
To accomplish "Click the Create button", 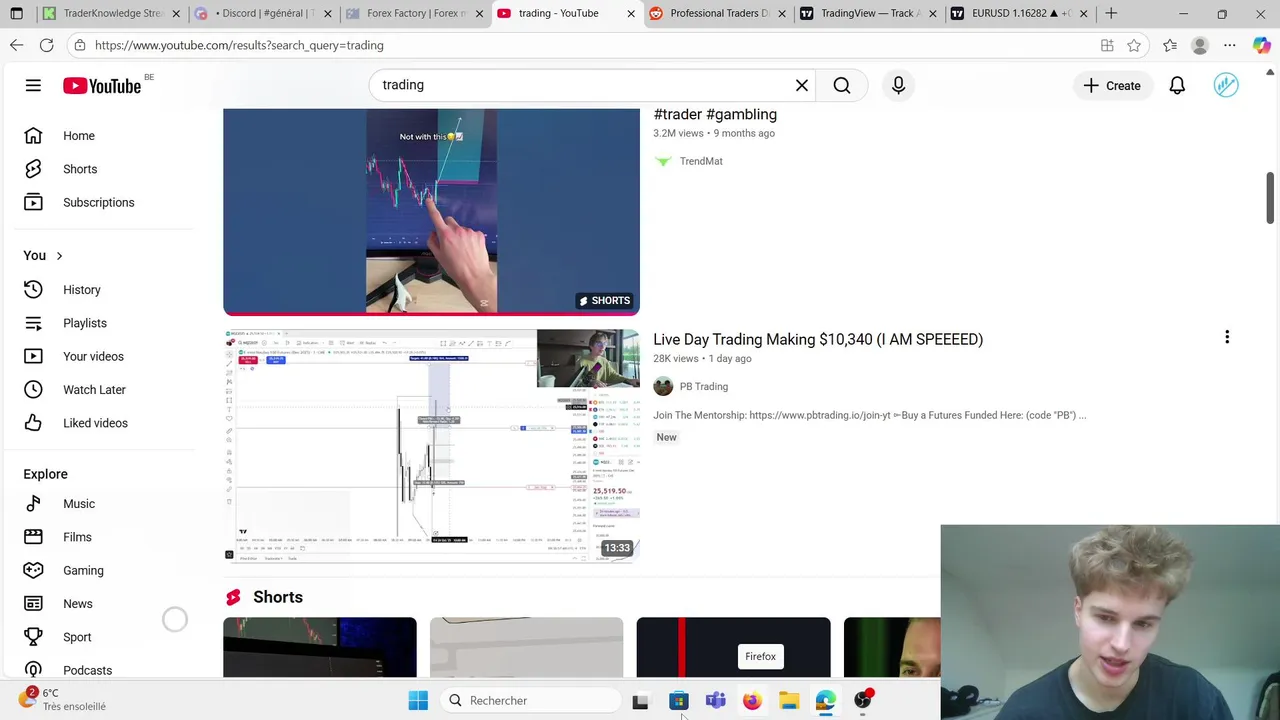I will point(1112,85).
